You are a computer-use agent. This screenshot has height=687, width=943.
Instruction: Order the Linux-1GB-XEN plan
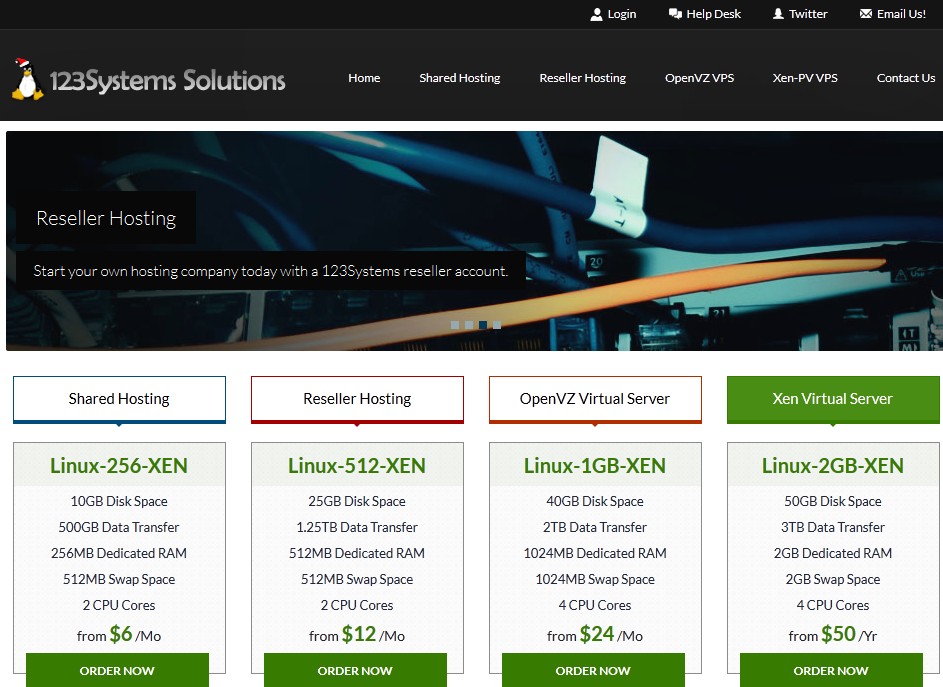tap(594, 670)
